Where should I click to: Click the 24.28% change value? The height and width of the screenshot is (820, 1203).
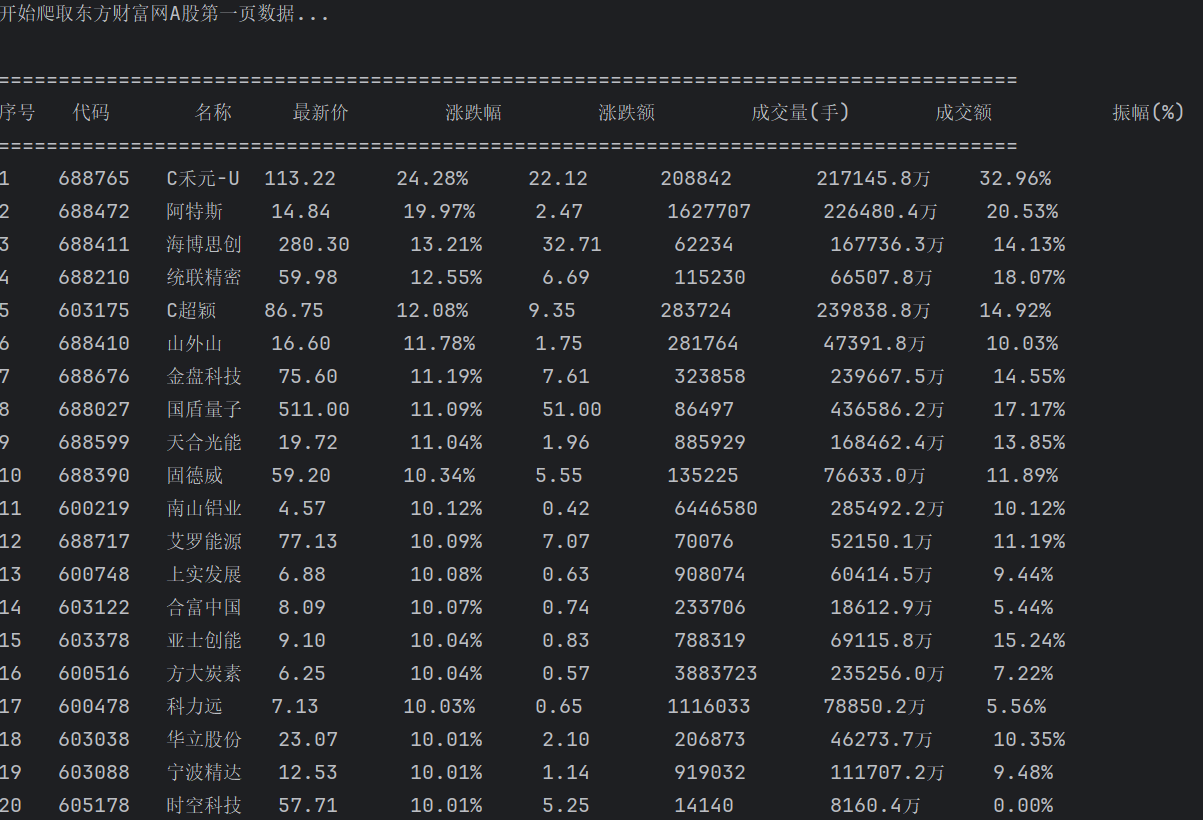432,179
